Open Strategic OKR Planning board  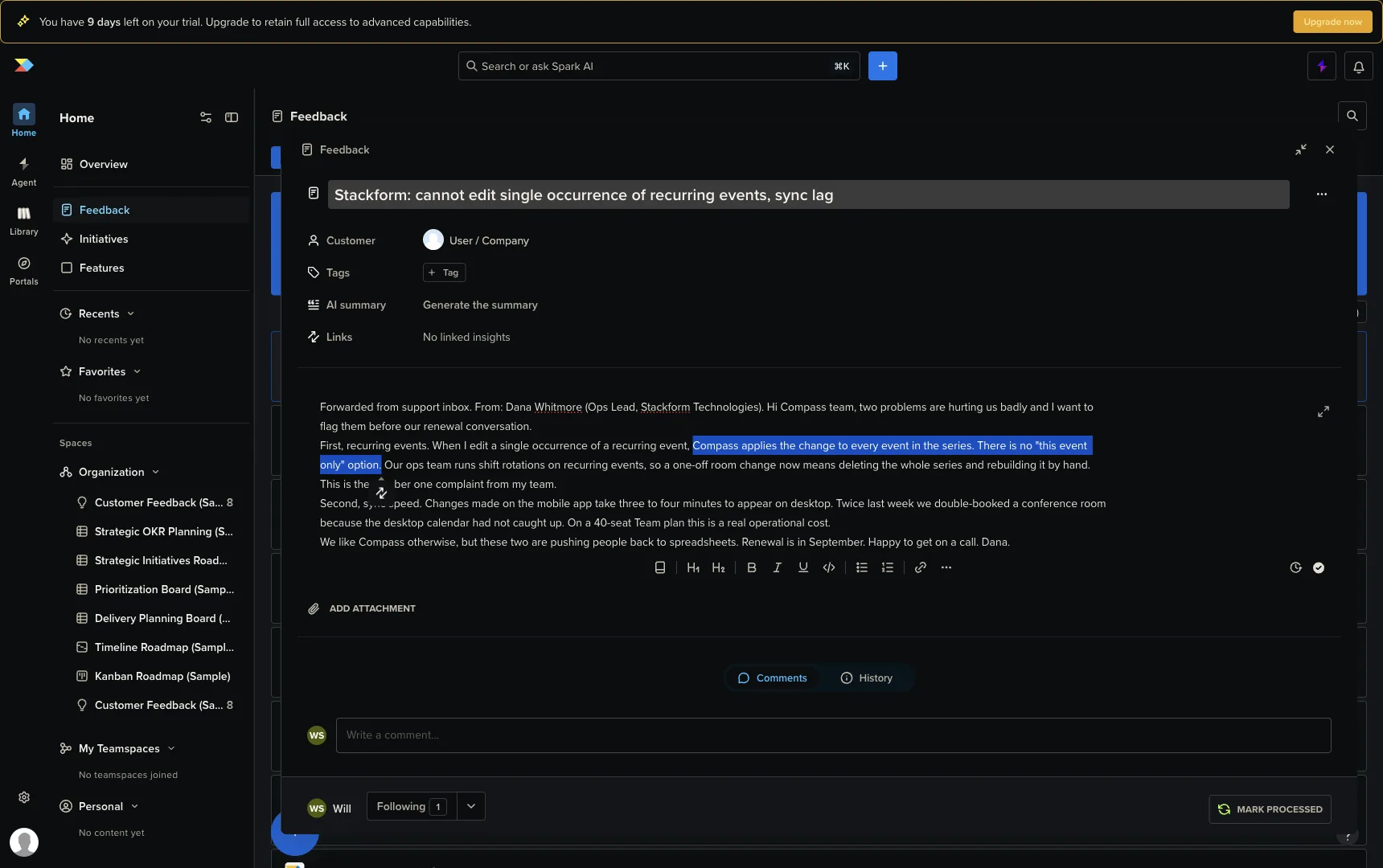154,531
